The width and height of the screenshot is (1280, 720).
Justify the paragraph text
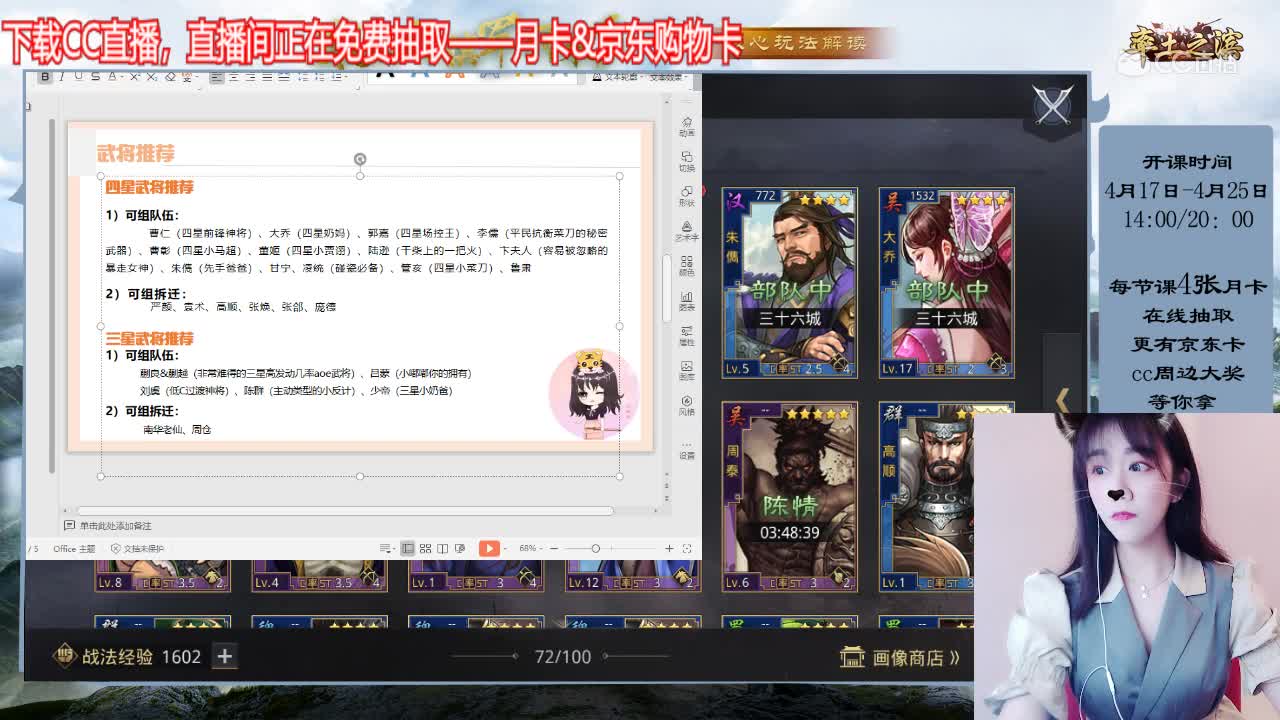pos(266,77)
